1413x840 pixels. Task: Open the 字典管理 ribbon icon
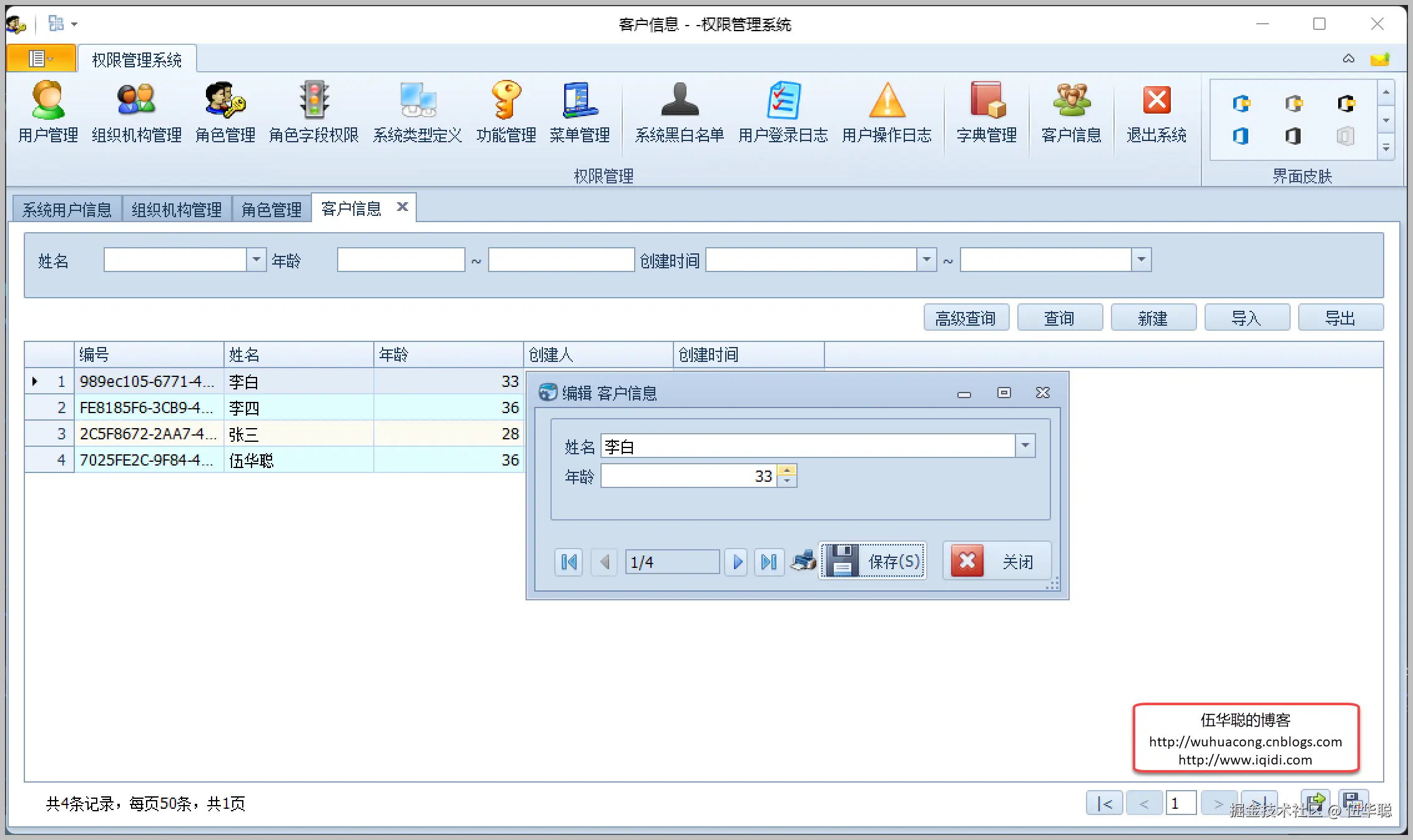[987, 112]
